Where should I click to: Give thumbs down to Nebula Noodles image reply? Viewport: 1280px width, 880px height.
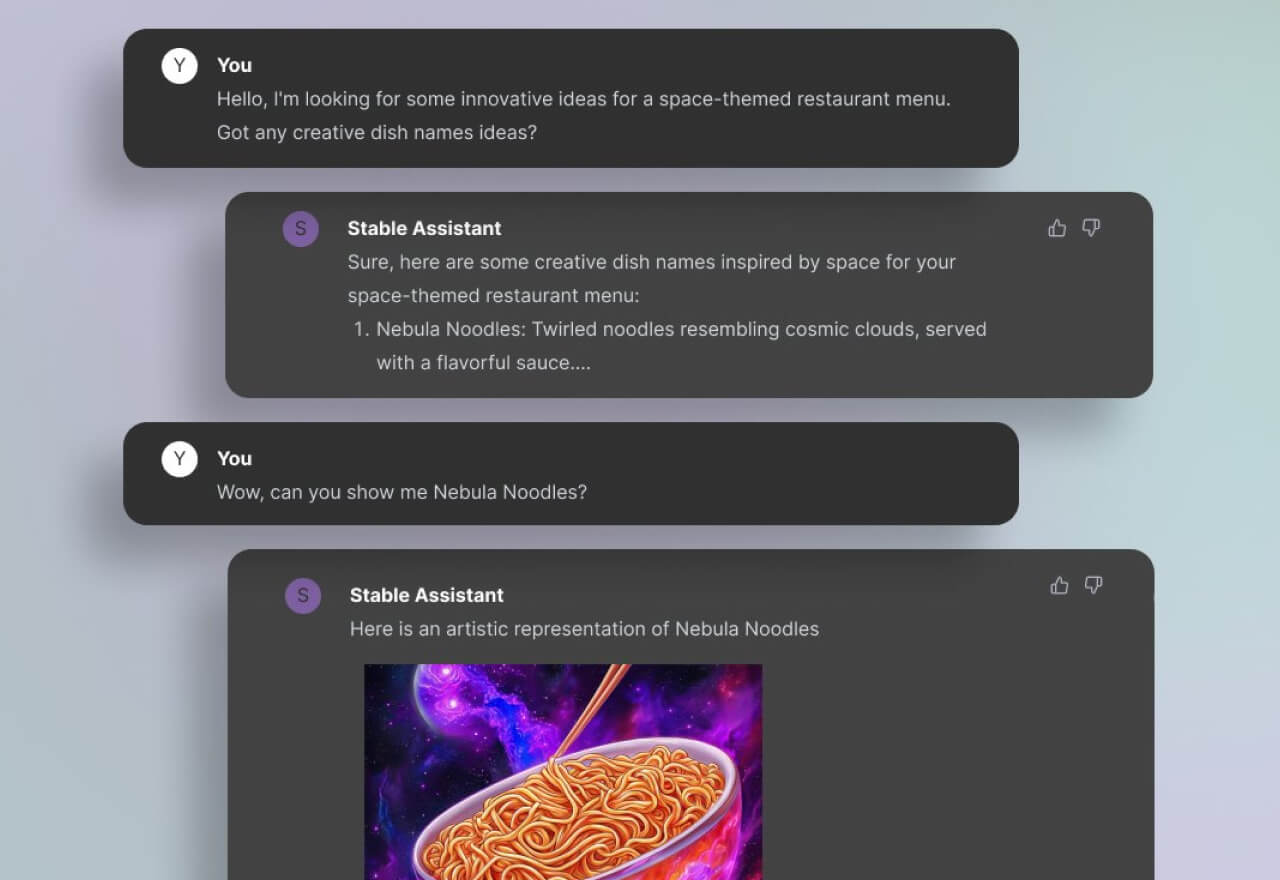1093,585
